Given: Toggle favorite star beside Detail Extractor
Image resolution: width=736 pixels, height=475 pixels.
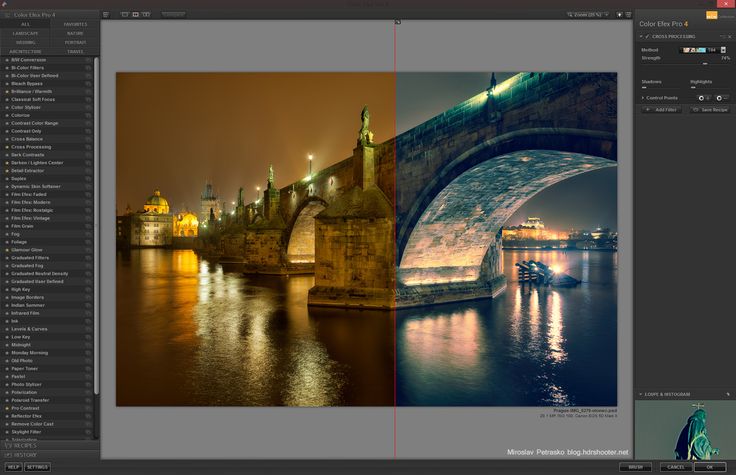Looking at the screenshot, I should pyautogui.click(x=6, y=171).
